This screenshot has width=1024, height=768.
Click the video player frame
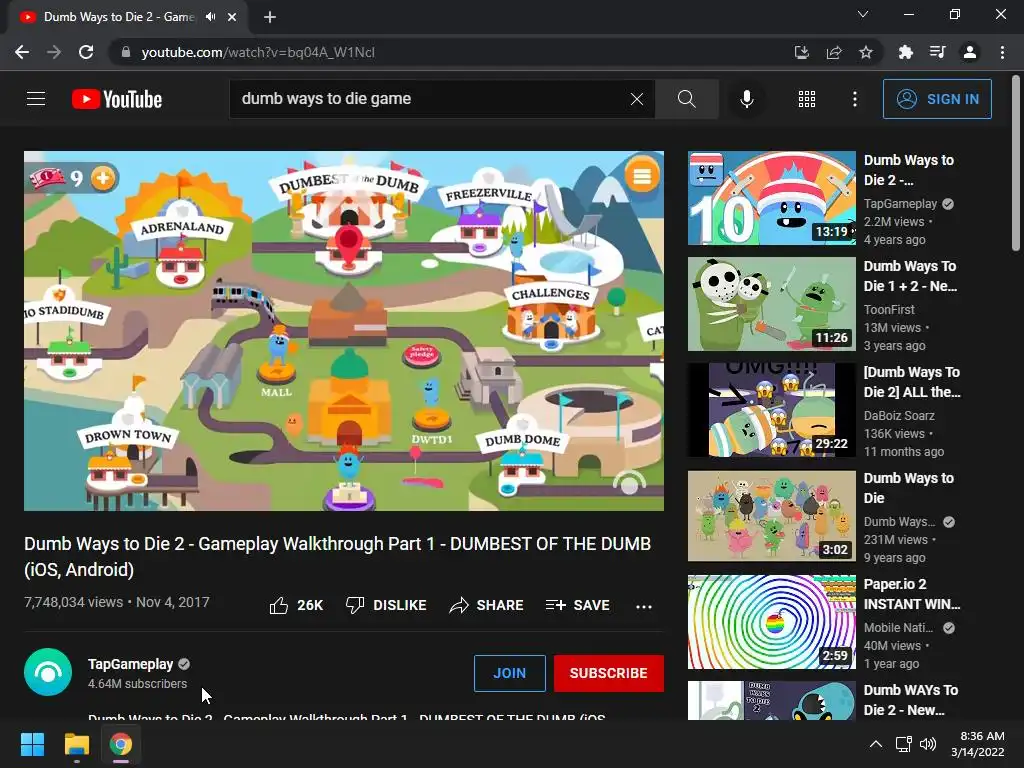click(344, 331)
